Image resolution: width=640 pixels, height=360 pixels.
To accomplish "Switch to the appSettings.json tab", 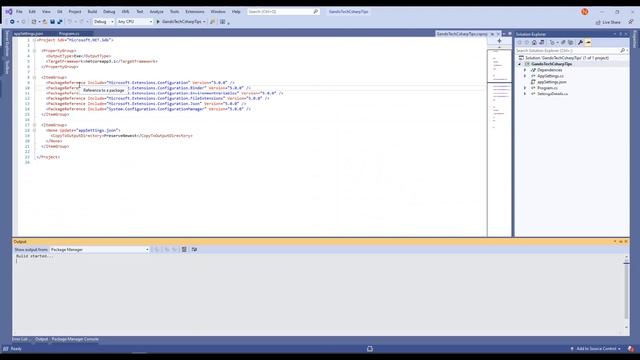I will pyautogui.click(x=28, y=34).
